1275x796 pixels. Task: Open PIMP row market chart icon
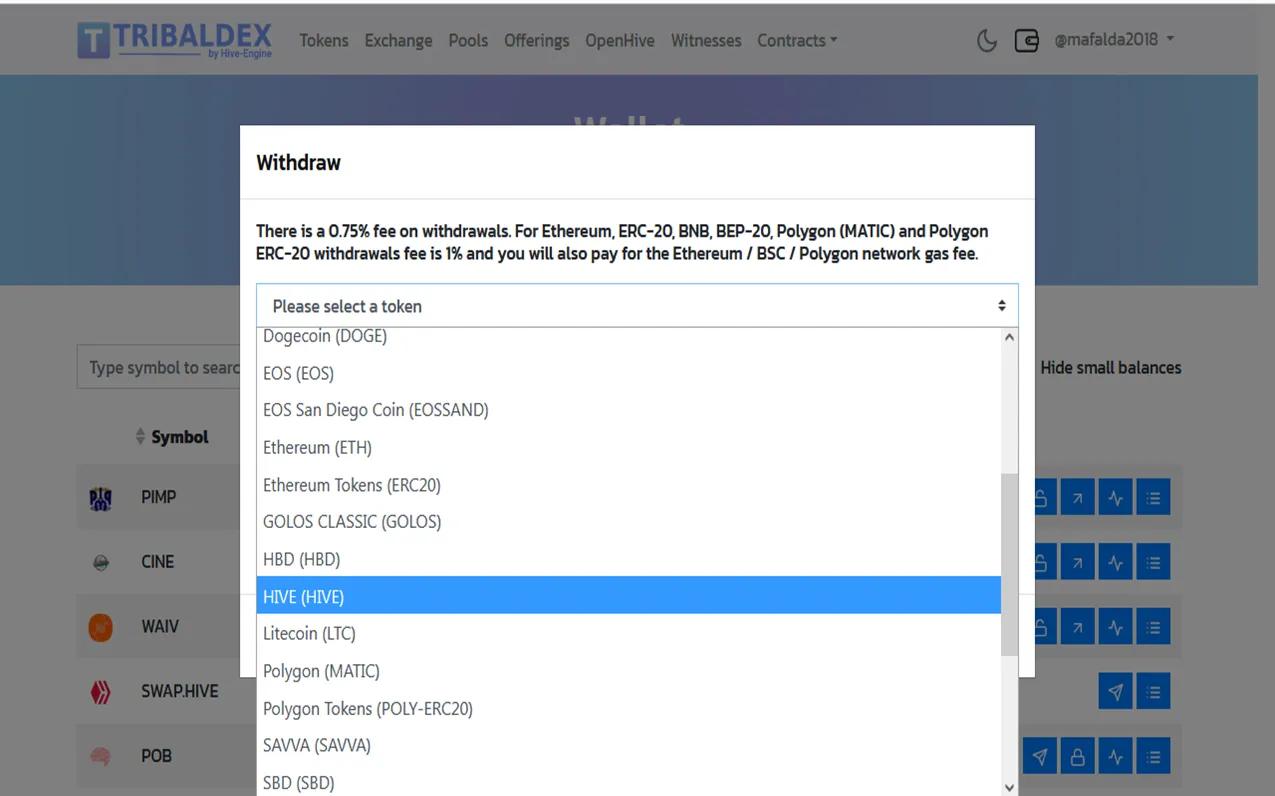pos(1115,497)
